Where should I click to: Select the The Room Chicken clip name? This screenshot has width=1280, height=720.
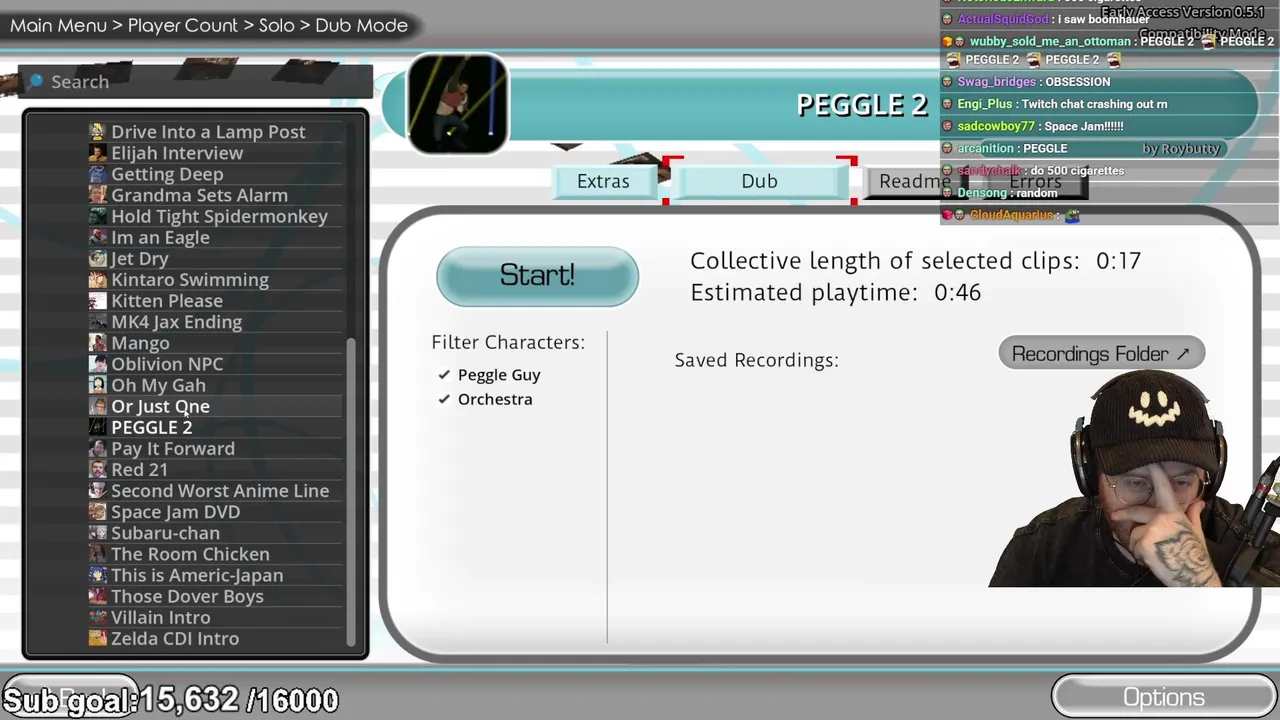pyautogui.click(x=190, y=554)
